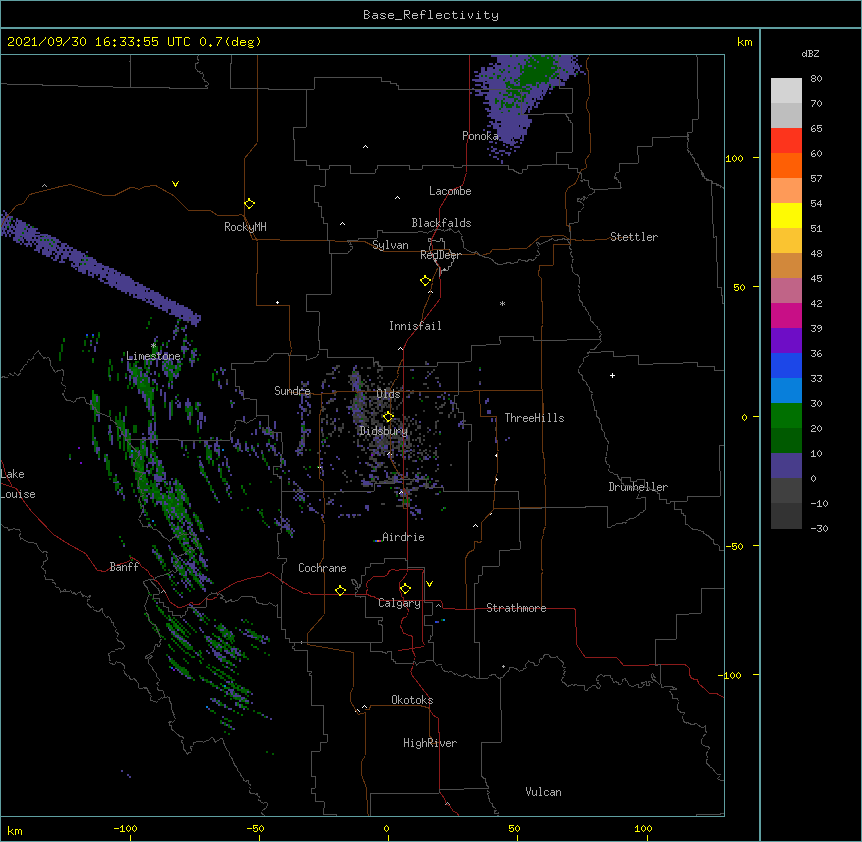Click the HighRiver label

(x=430, y=743)
